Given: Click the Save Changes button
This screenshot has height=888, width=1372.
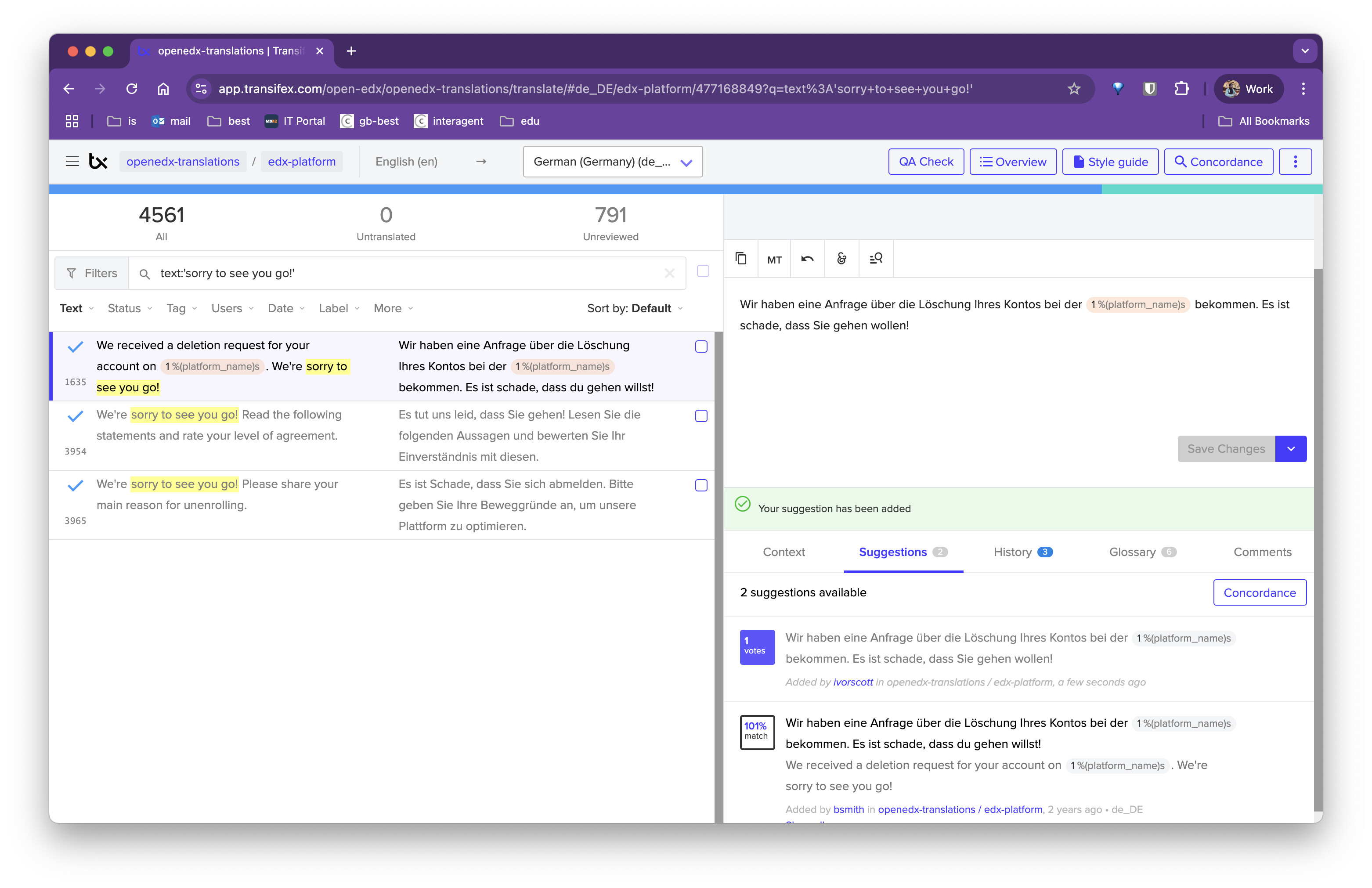Looking at the screenshot, I should tap(1226, 449).
